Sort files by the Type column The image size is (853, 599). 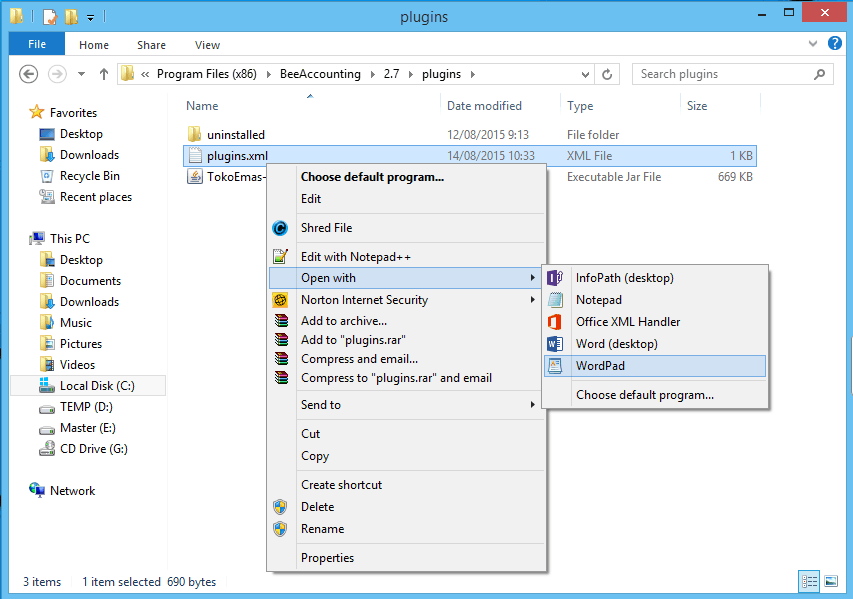click(580, 106)
